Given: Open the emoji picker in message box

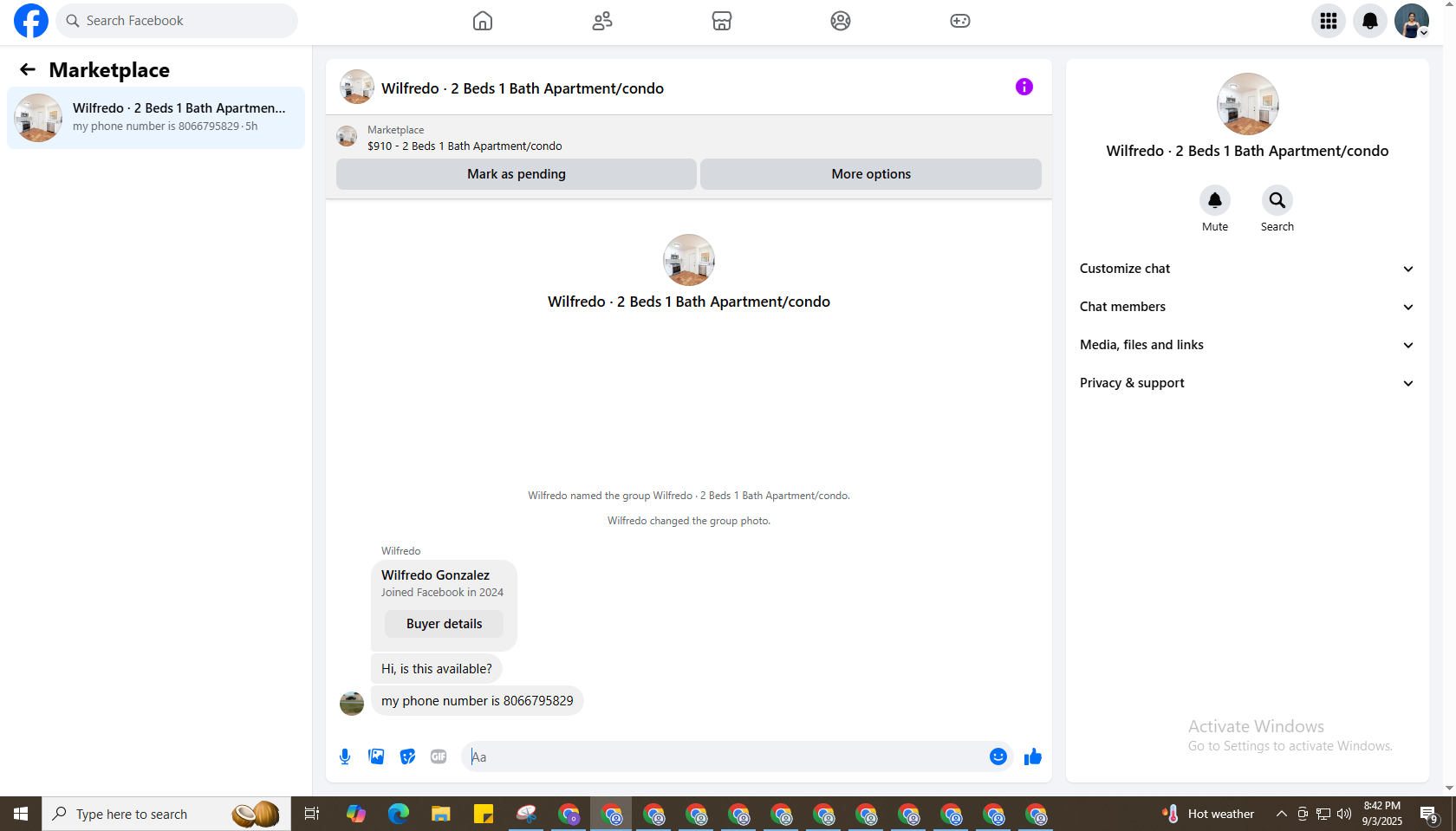Looking at the screenshot, I should click(998, 756).
